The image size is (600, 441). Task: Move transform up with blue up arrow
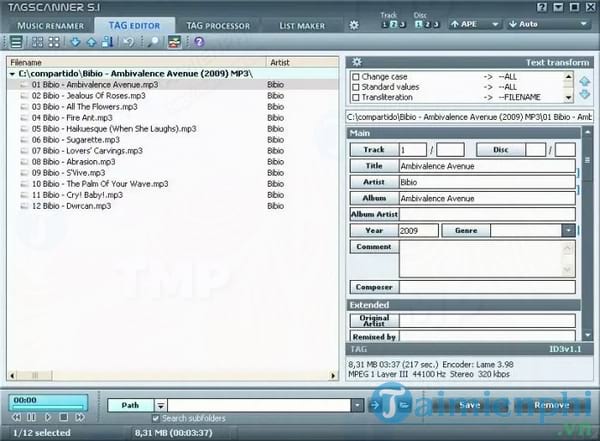[x=584, y=81]
